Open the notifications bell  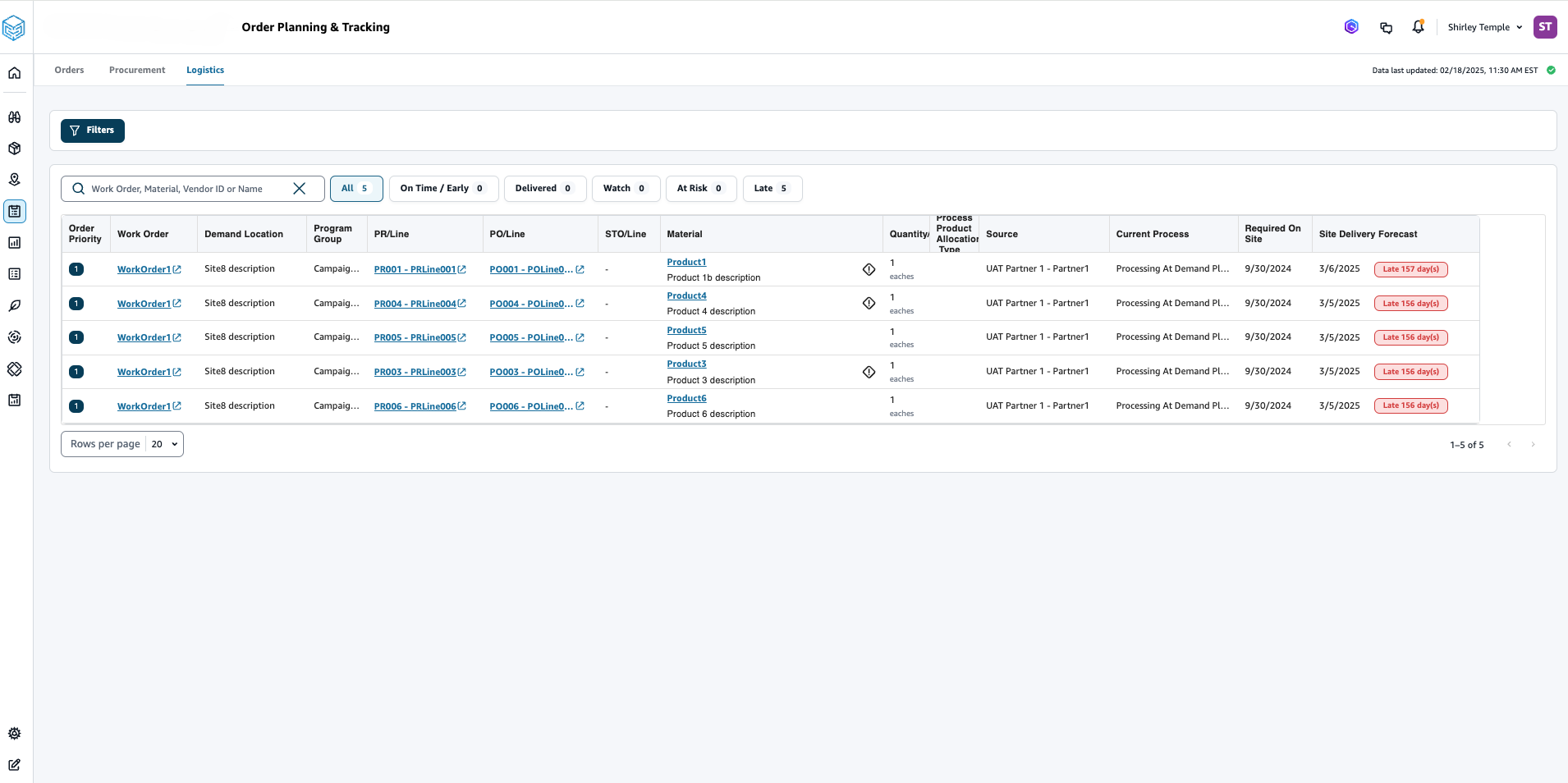point(1418,27)
